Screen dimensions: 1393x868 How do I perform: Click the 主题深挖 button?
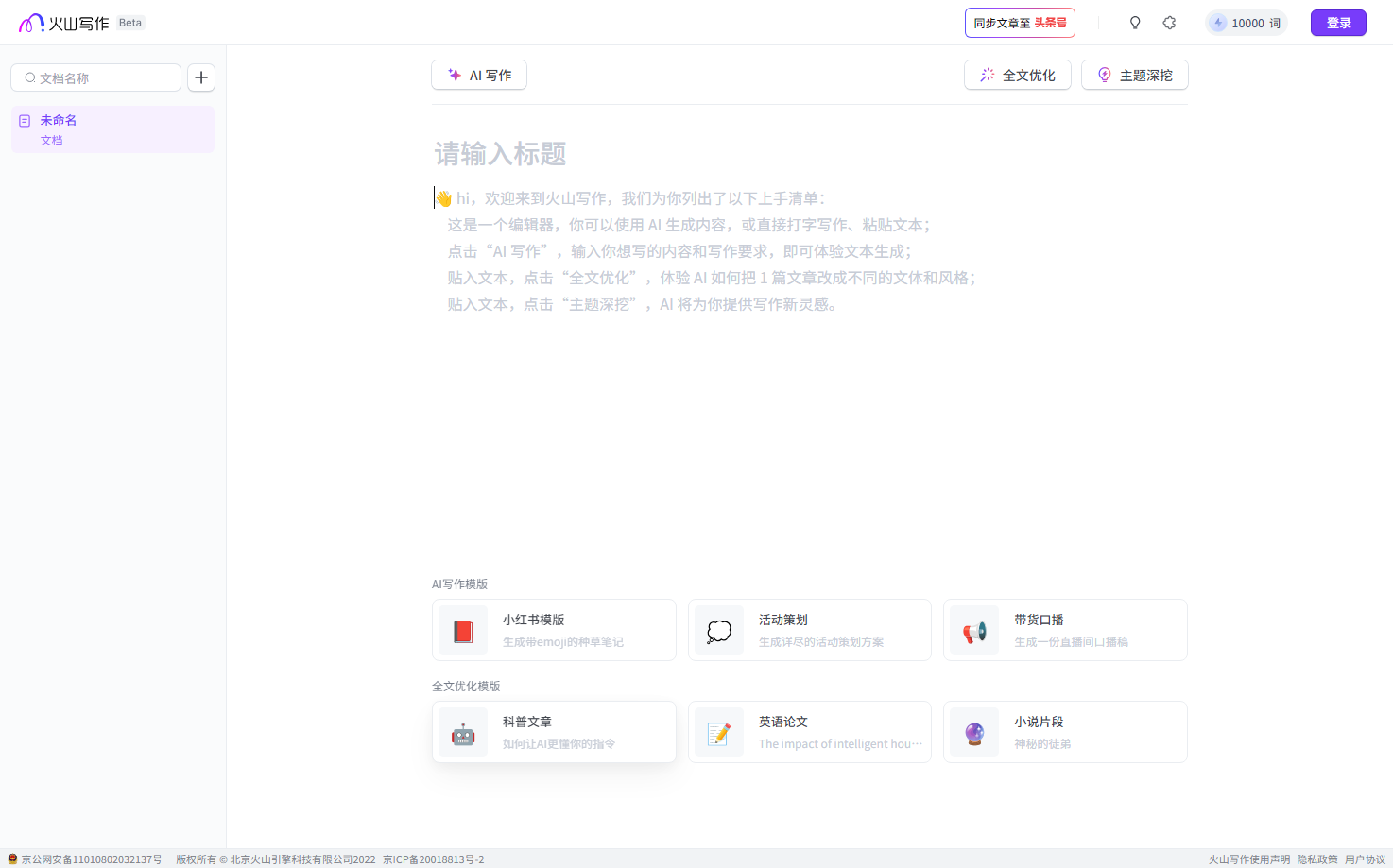coord(1134,75)
